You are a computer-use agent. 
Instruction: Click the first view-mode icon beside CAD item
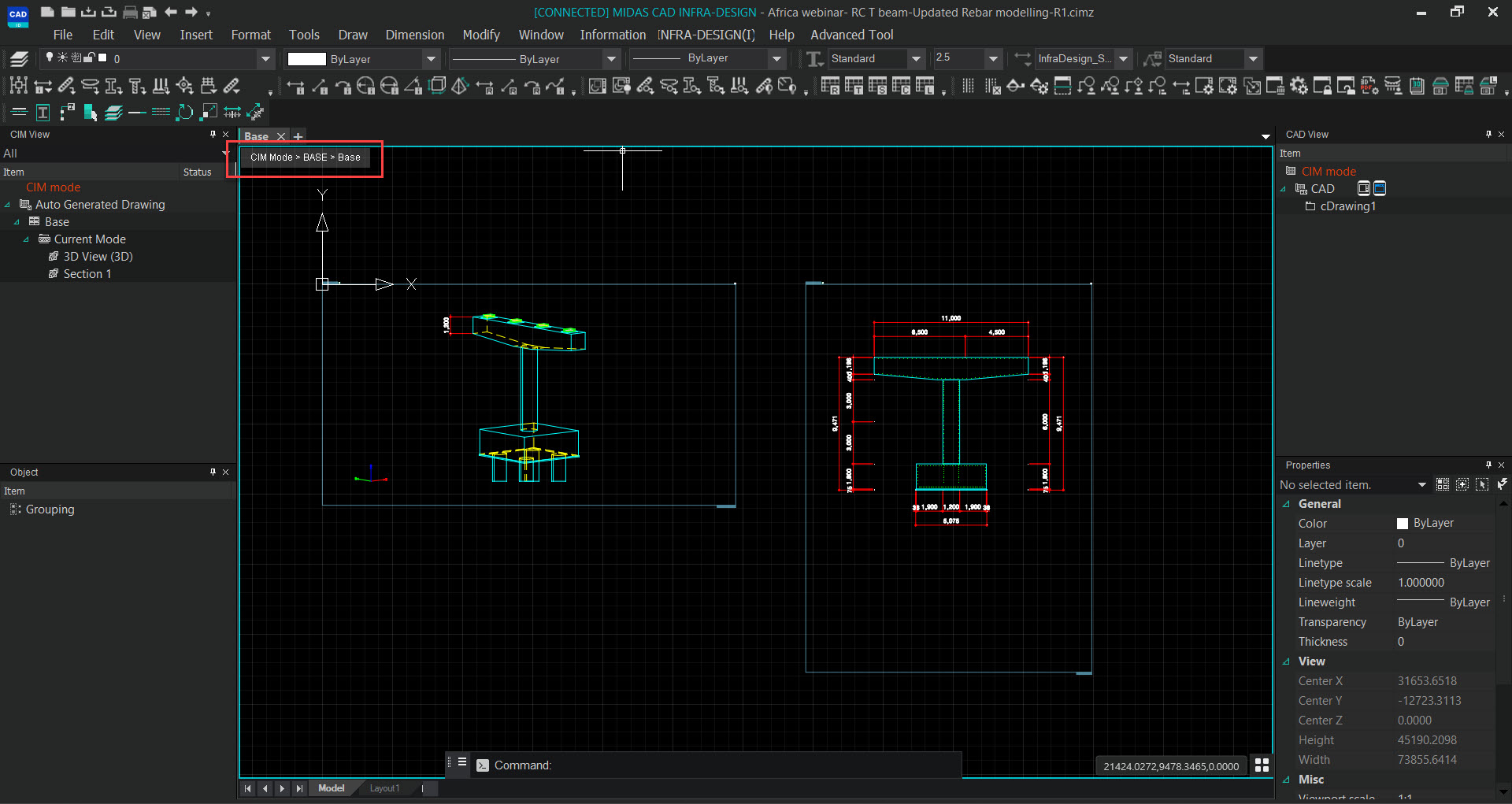coord(1364,188)
